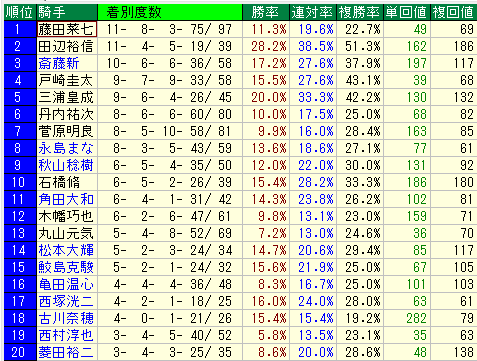This screenshot has height=361, width=477.
Task: Select rank 2 row for 田辺裕信
Action: click(240, 46)
